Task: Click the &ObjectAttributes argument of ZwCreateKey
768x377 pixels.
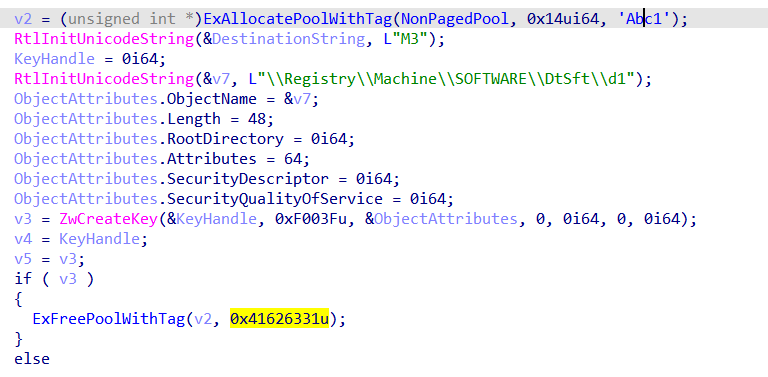Action: 442,219
